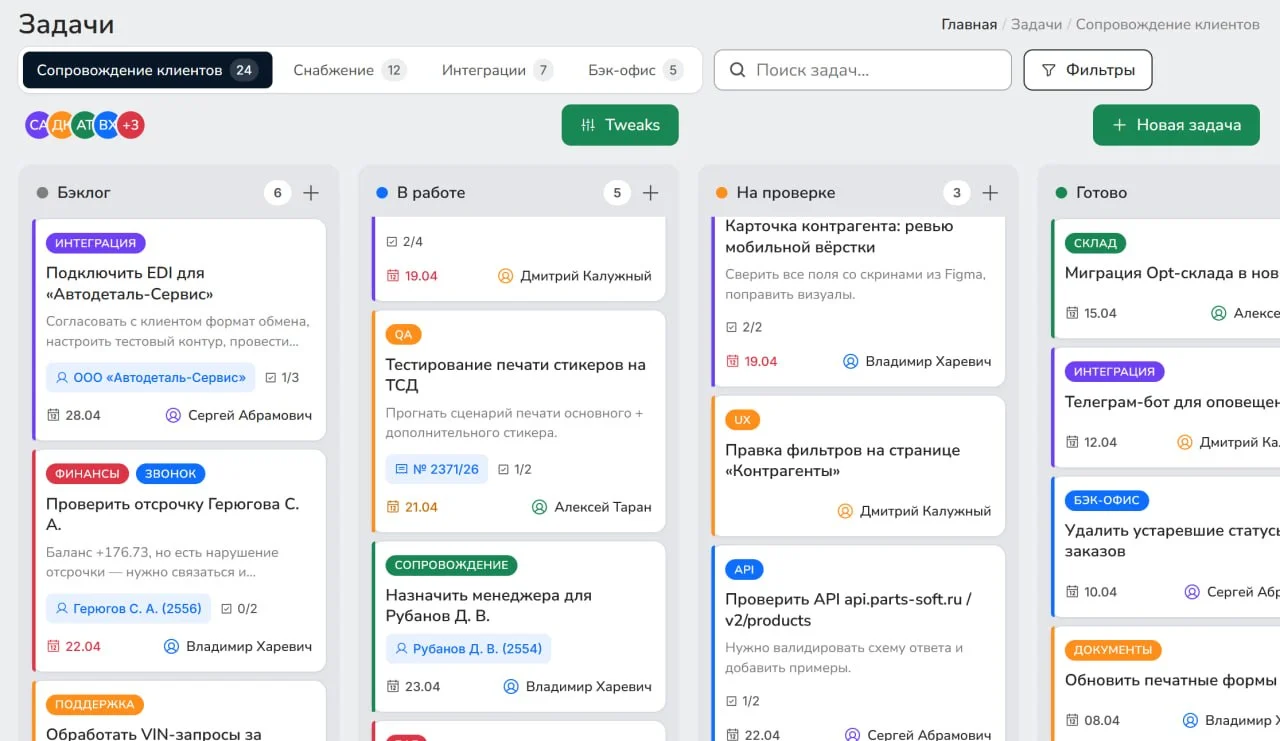Image resolution: width=1280 pixels, height=741 pixels.
Task: Click the QA tag
Action: 403,334
